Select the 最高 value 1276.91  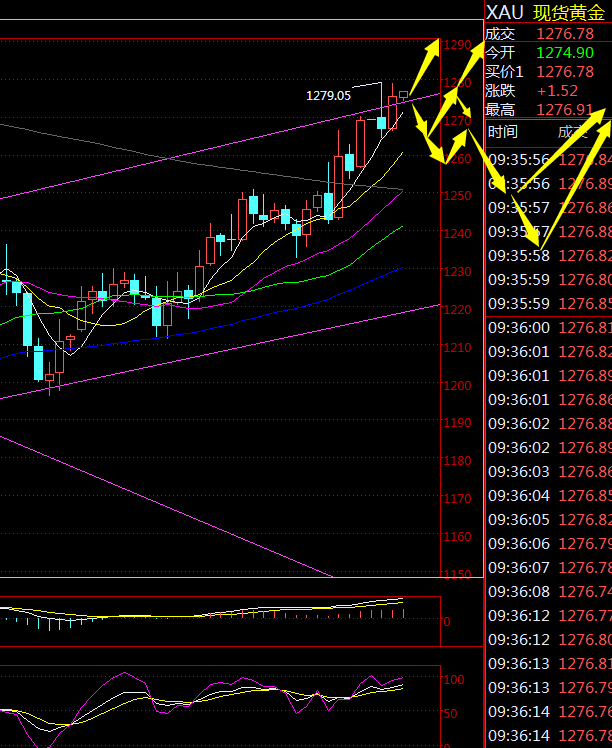(x=565, y=110)
